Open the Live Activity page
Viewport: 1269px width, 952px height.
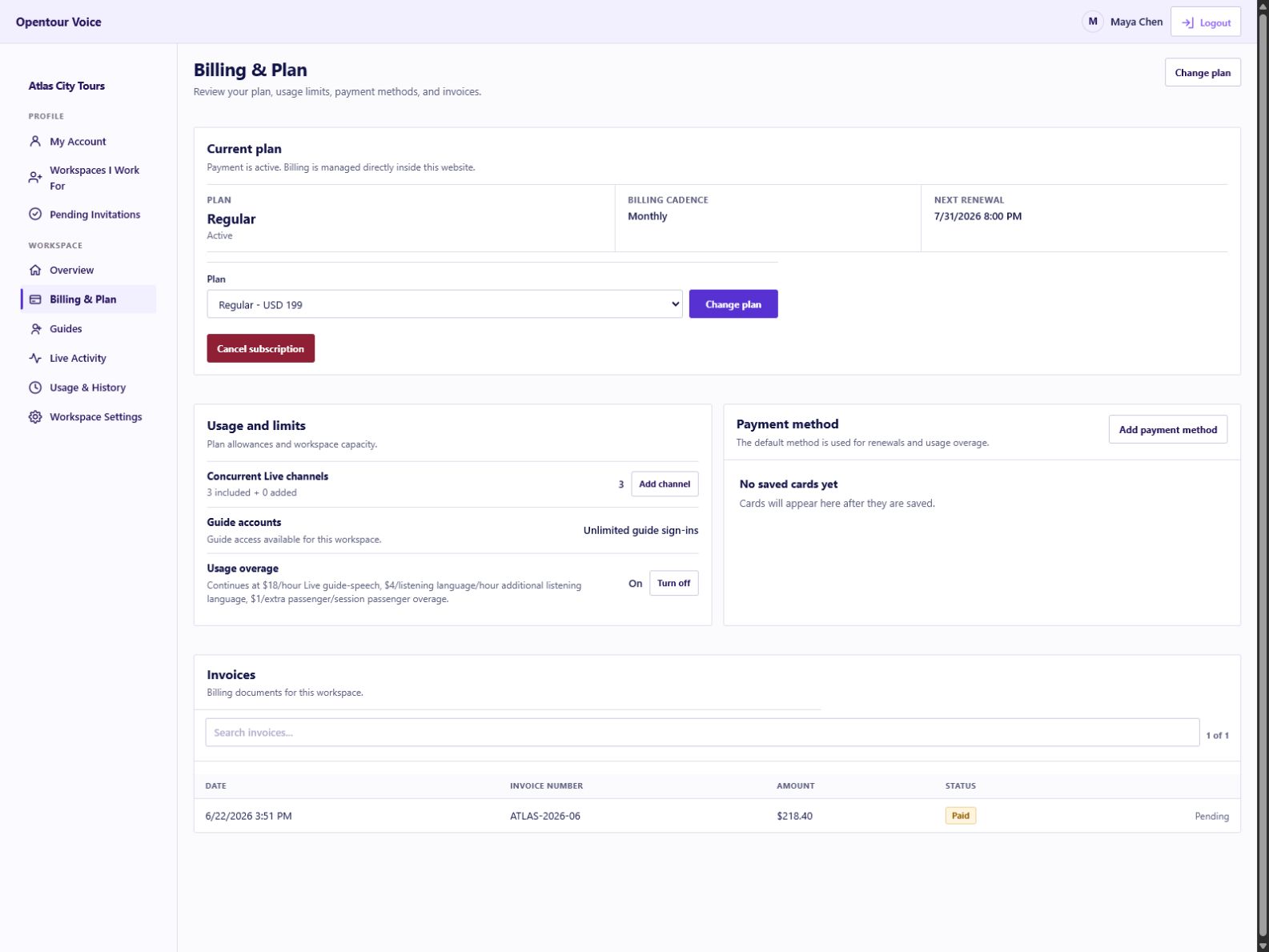[x=88, y=359]
